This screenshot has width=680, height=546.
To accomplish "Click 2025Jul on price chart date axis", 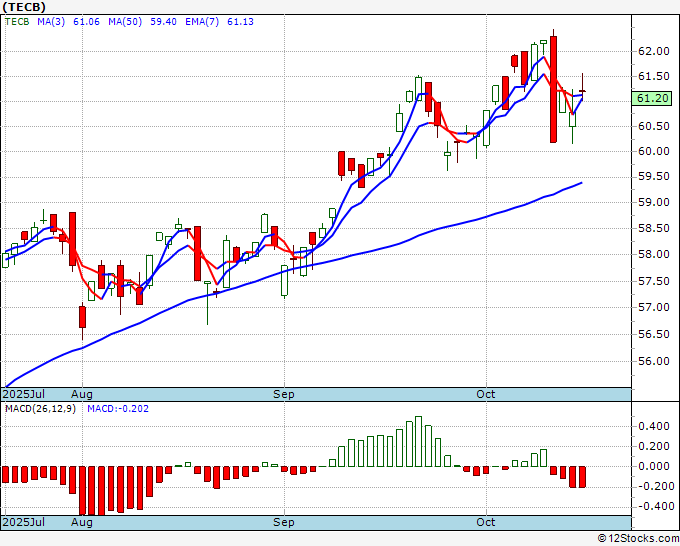I will (x=23, y=394).
